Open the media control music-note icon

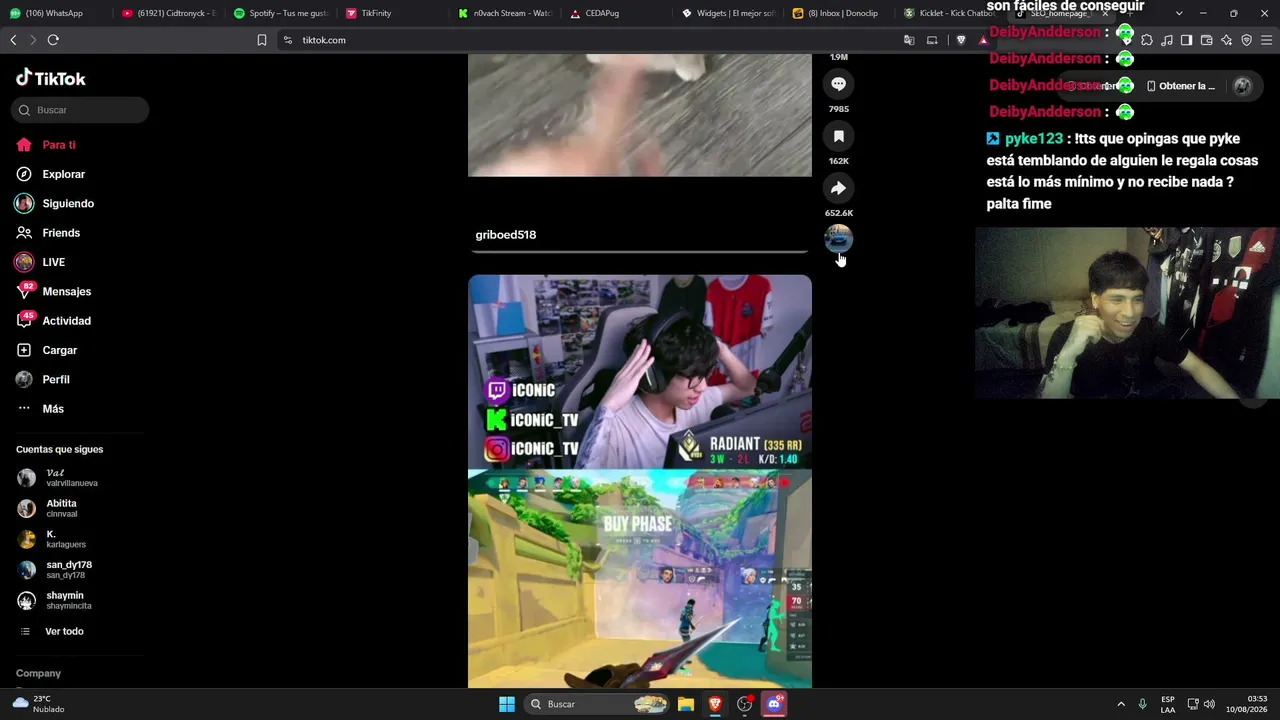point(1167,40)
